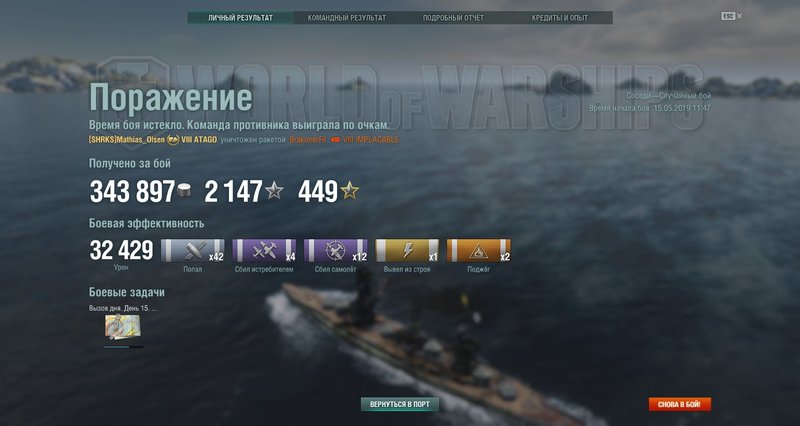Click player name [SHRKS]Mathias_Olsen
The image size is (800, 426).
(x=127, y=140)
